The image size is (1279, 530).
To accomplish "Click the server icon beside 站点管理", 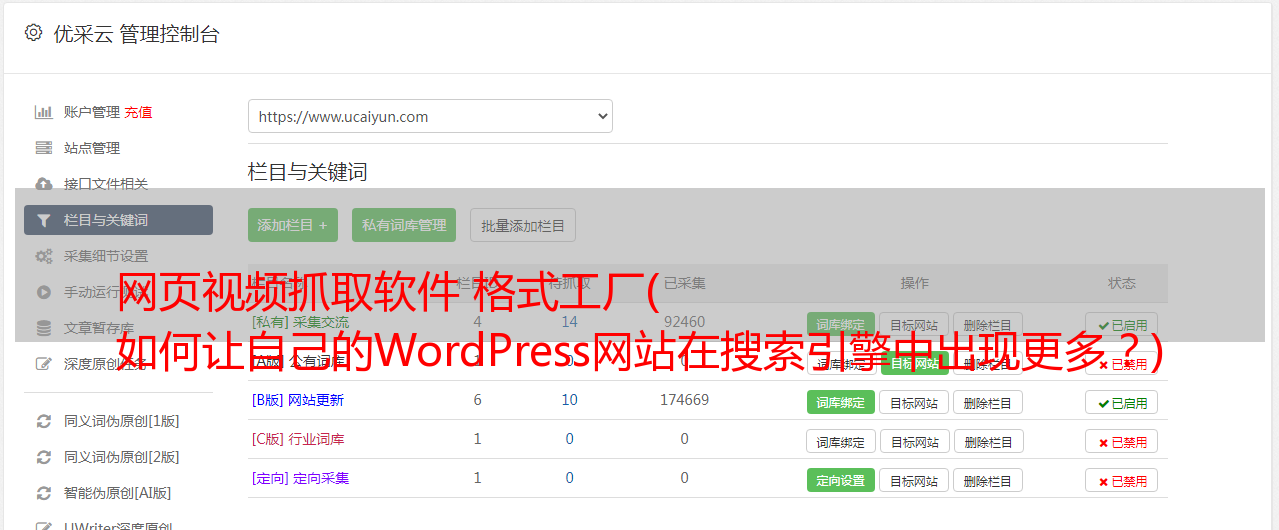I will tap(44, 148).
